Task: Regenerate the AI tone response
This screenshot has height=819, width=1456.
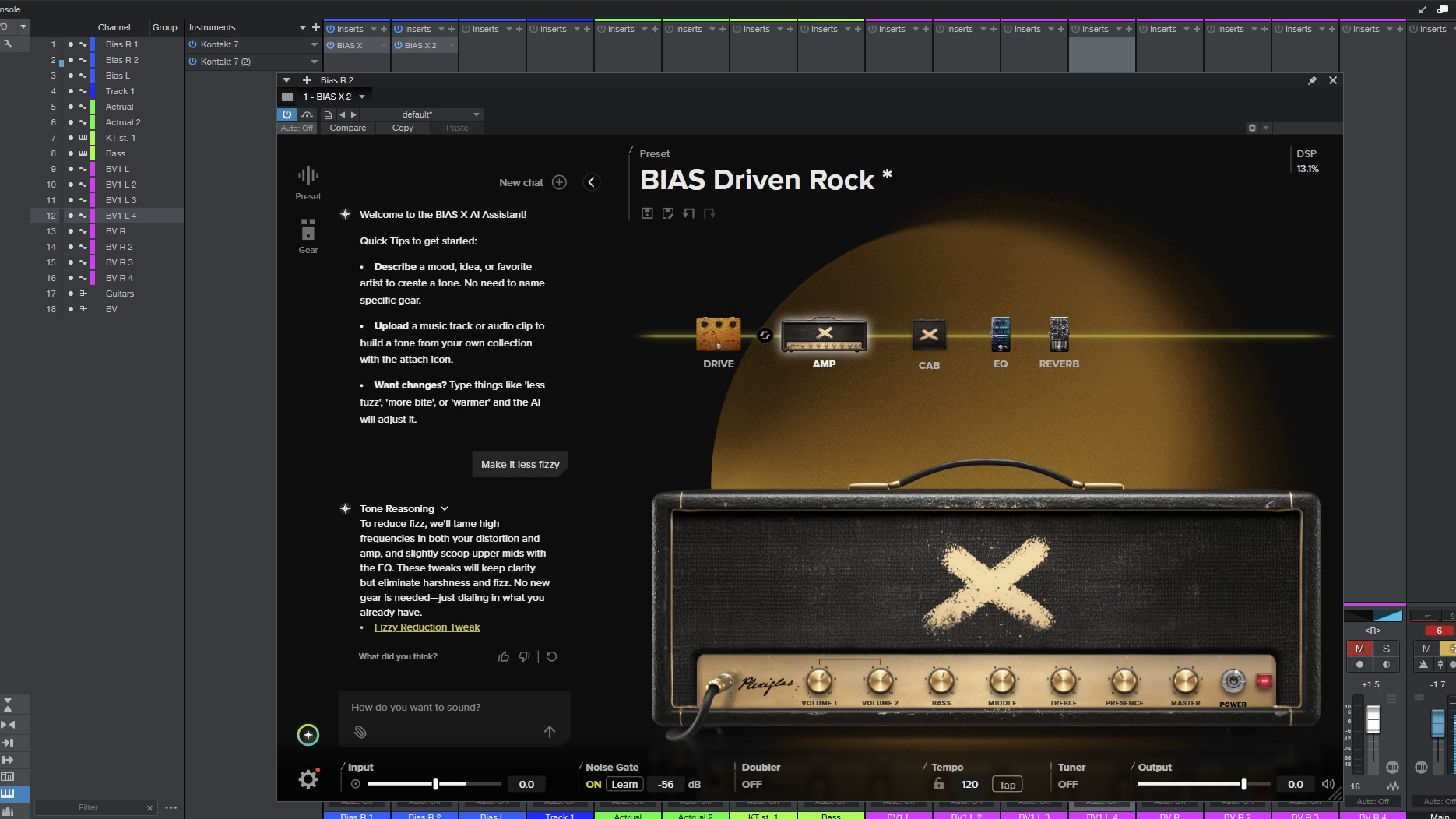Action: [x=551, y=656]
